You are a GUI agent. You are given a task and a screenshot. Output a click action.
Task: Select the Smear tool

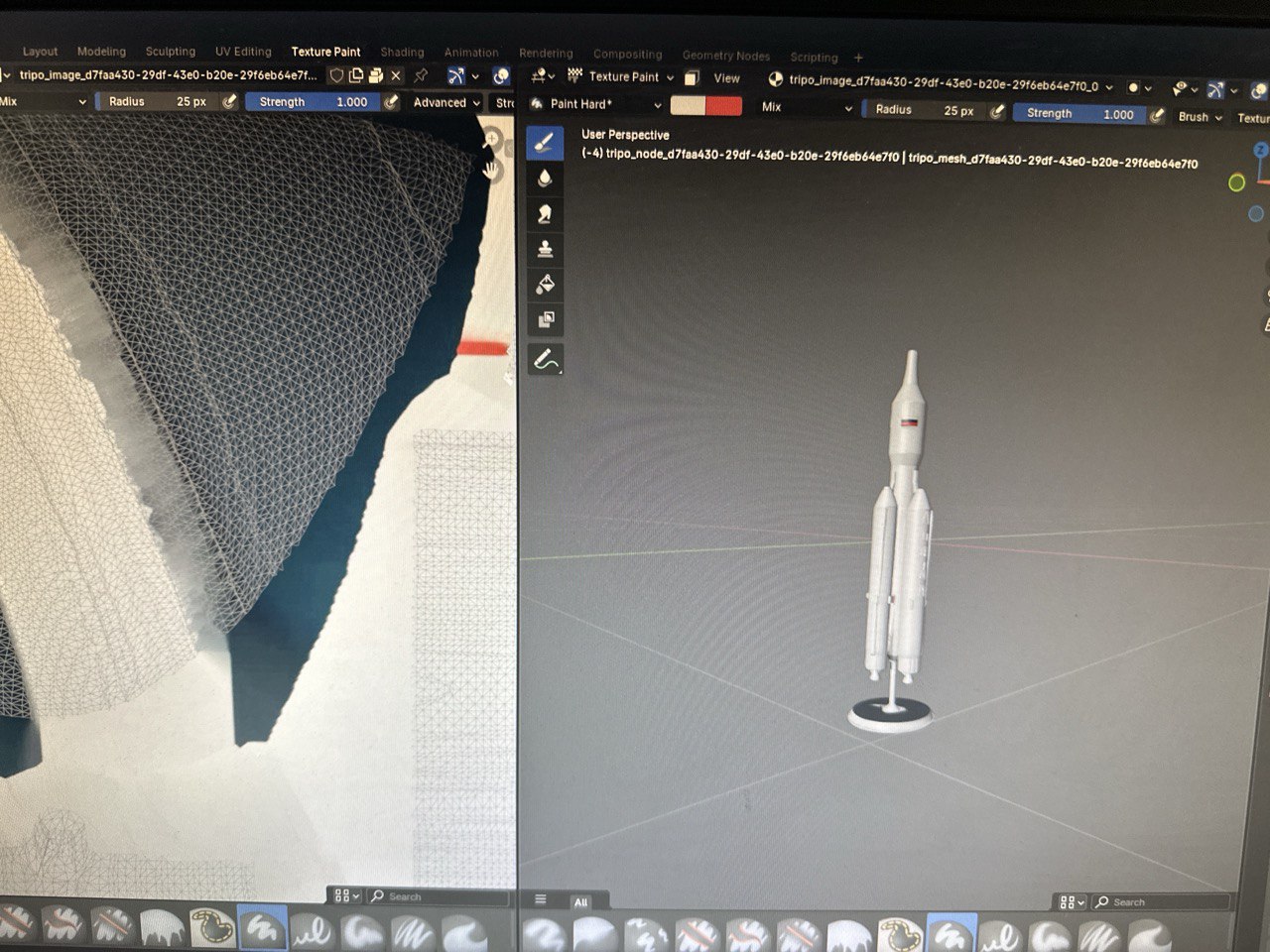tap(545, 214)
